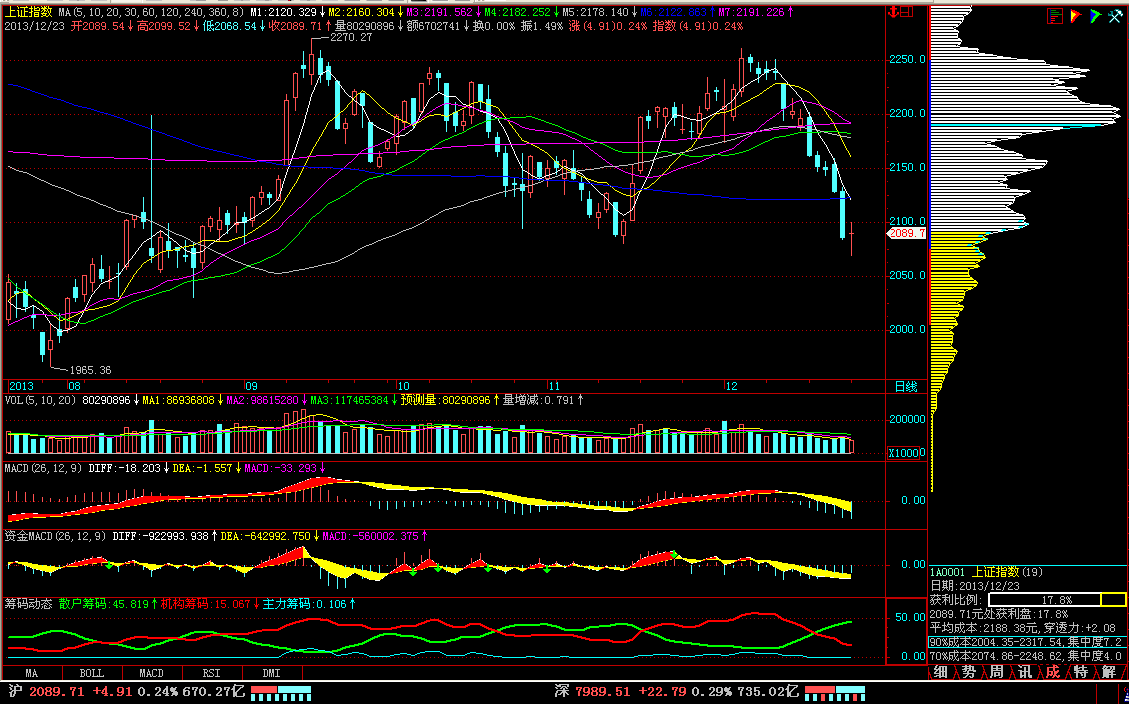Click the 1A0001 index code
Viewport: 1129px width, 704px height.
pyautogui.click(x=949, y=572)
